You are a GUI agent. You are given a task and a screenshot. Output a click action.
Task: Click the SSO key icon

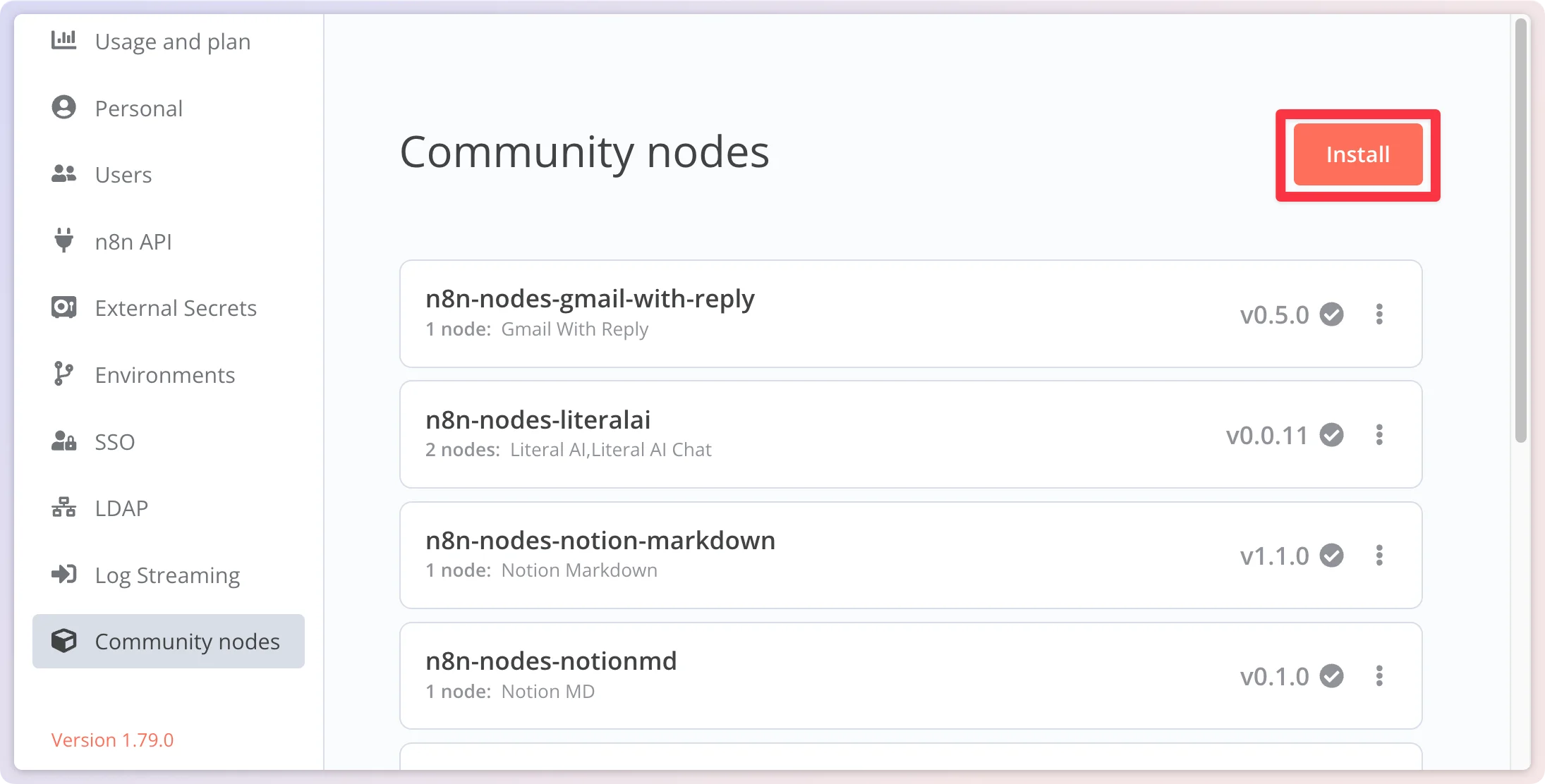(64, 441)
